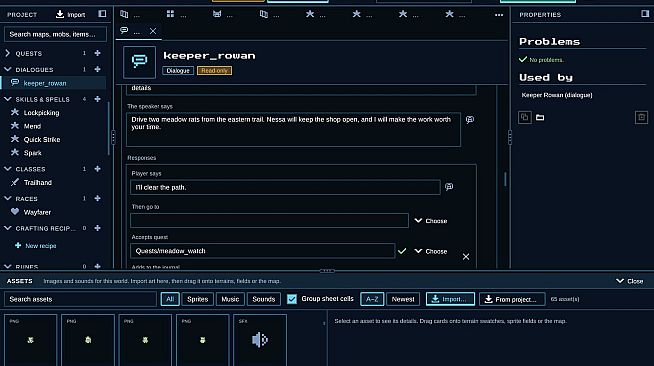The height and width of the screenshot is (366, 654).
Task: Collapse the Properties panel icon
Action: (645, 14)
